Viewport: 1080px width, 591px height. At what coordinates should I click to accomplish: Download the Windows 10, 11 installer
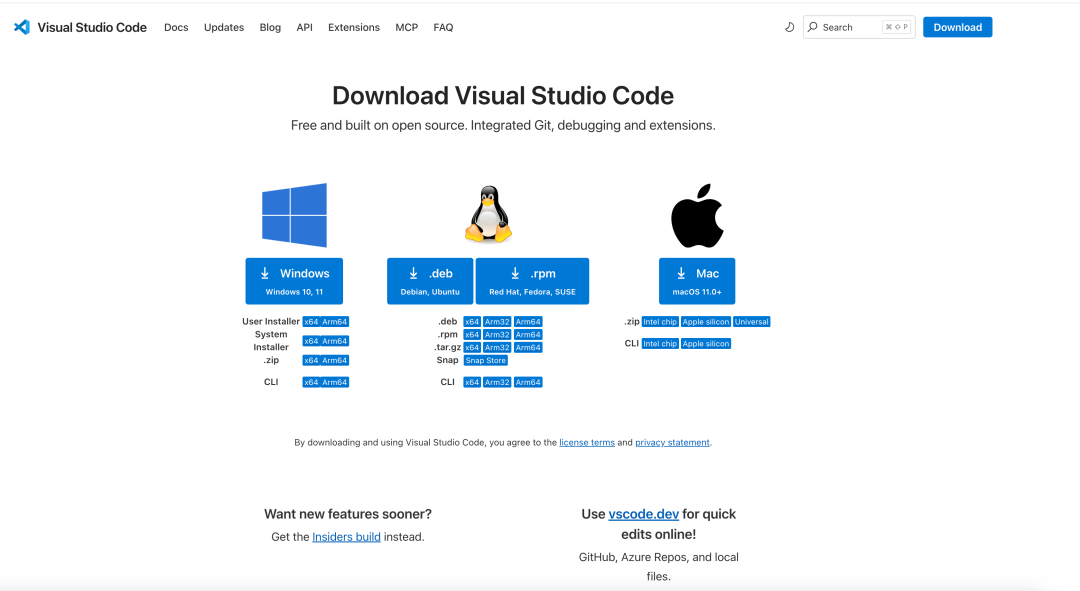point(294,281)
